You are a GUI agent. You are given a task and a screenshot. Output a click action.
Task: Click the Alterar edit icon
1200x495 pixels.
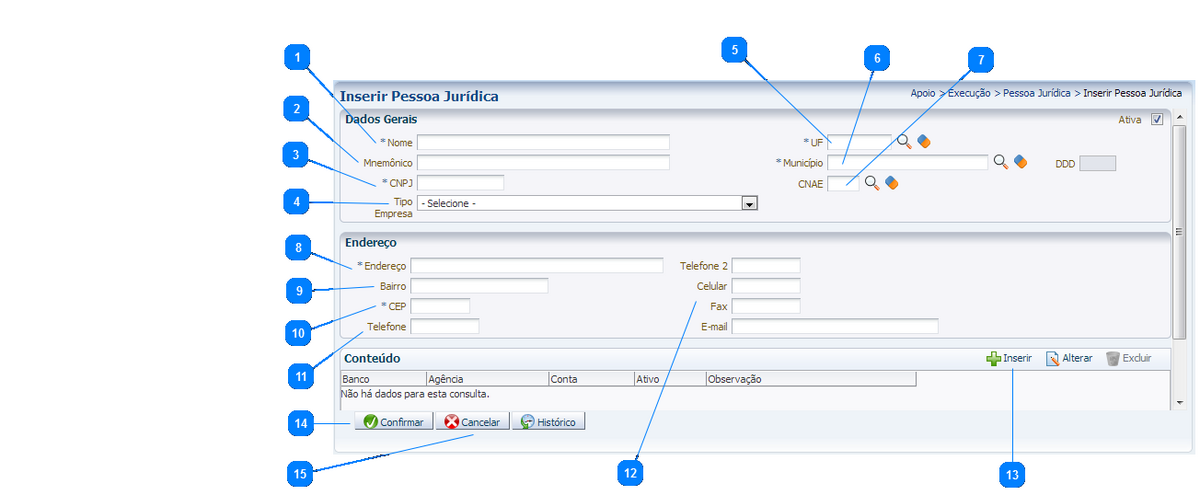click(x=1052, y=358)
